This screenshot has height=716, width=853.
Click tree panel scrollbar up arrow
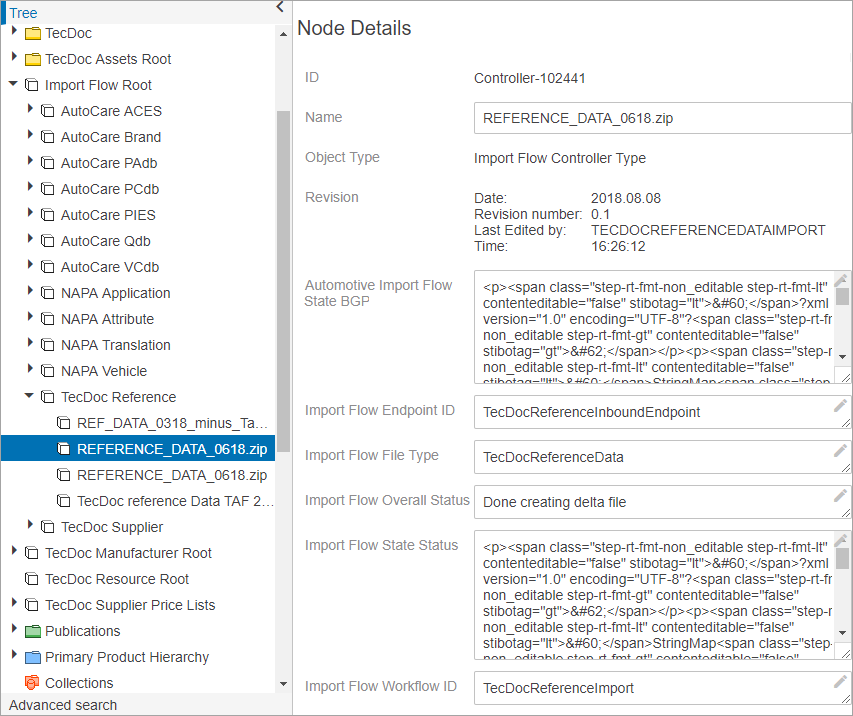click(283, 34)
